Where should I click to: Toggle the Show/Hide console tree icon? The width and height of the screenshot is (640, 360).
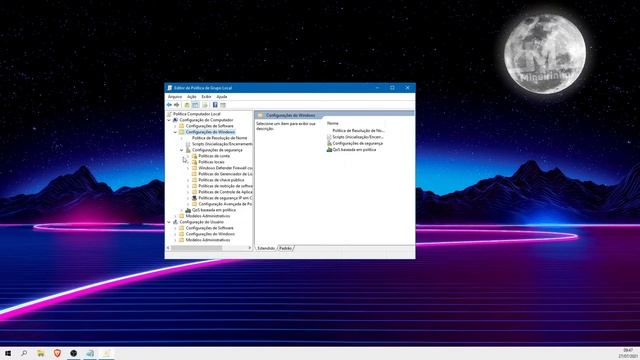(x=196, y=105)
